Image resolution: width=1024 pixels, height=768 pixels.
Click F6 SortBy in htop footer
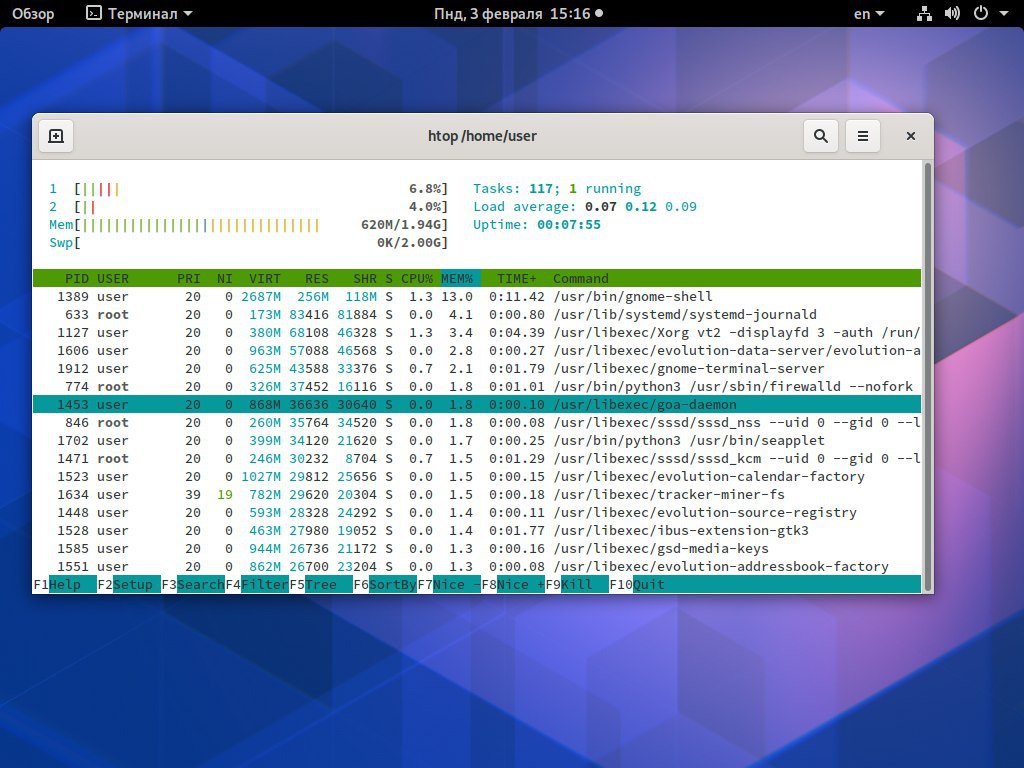tap(385, 584)
